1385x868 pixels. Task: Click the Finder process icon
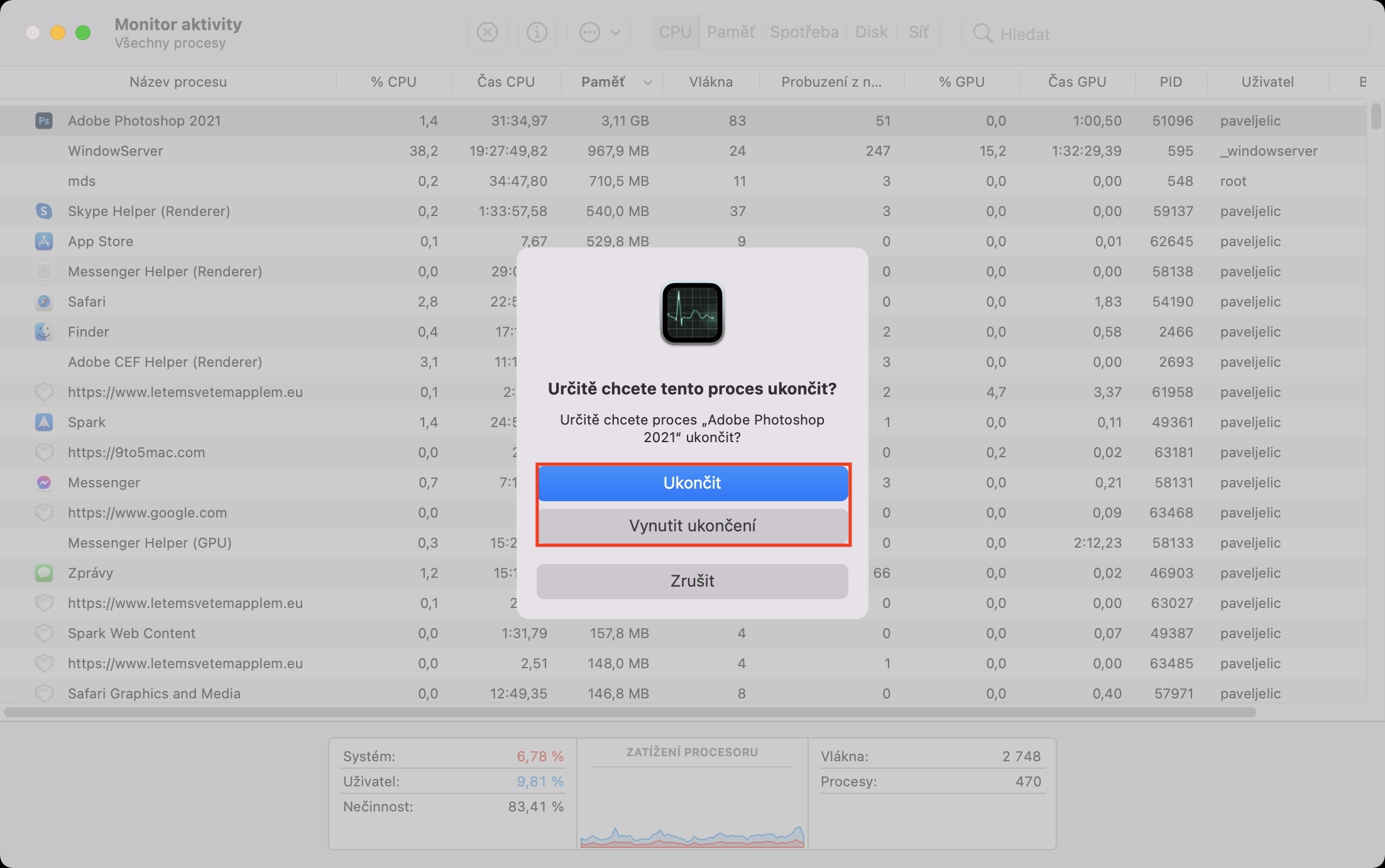coord(43,332)
